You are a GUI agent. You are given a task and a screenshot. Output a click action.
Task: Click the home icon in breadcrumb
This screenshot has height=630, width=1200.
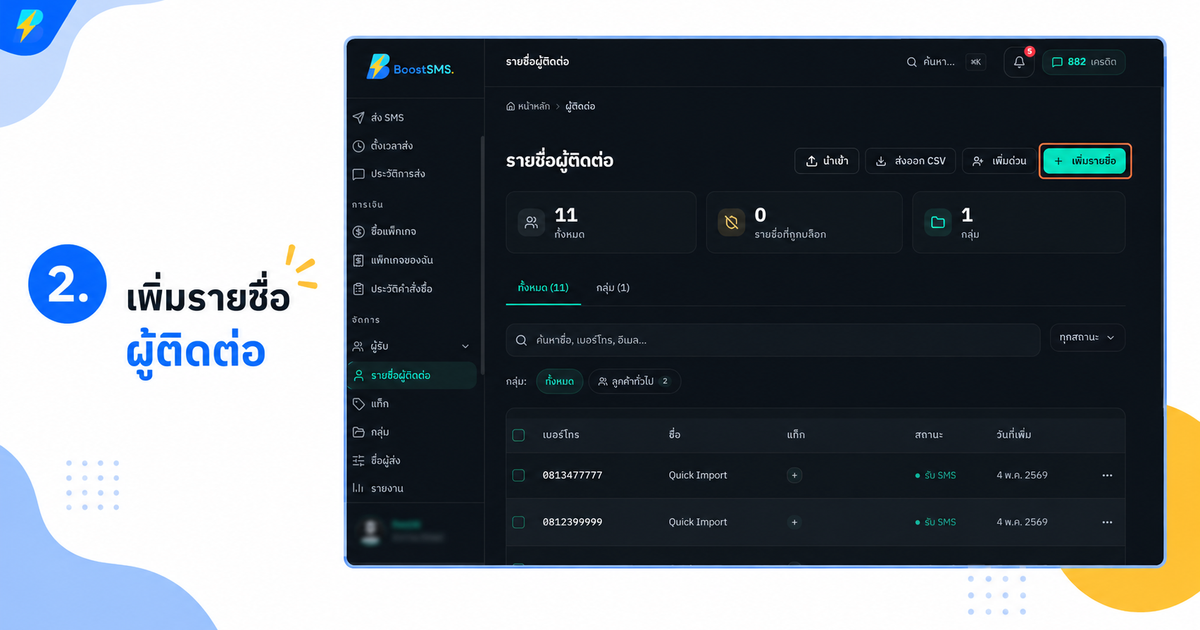coord(511,106)
